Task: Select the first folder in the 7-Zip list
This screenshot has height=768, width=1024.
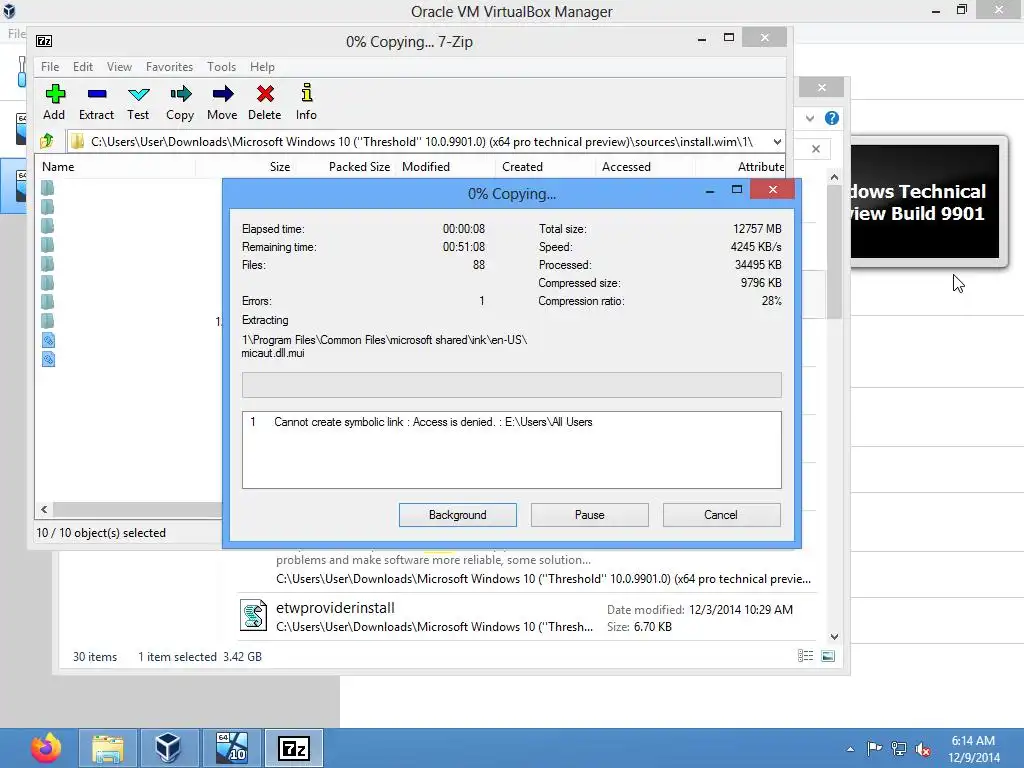Action: click(x=48, y=188)
